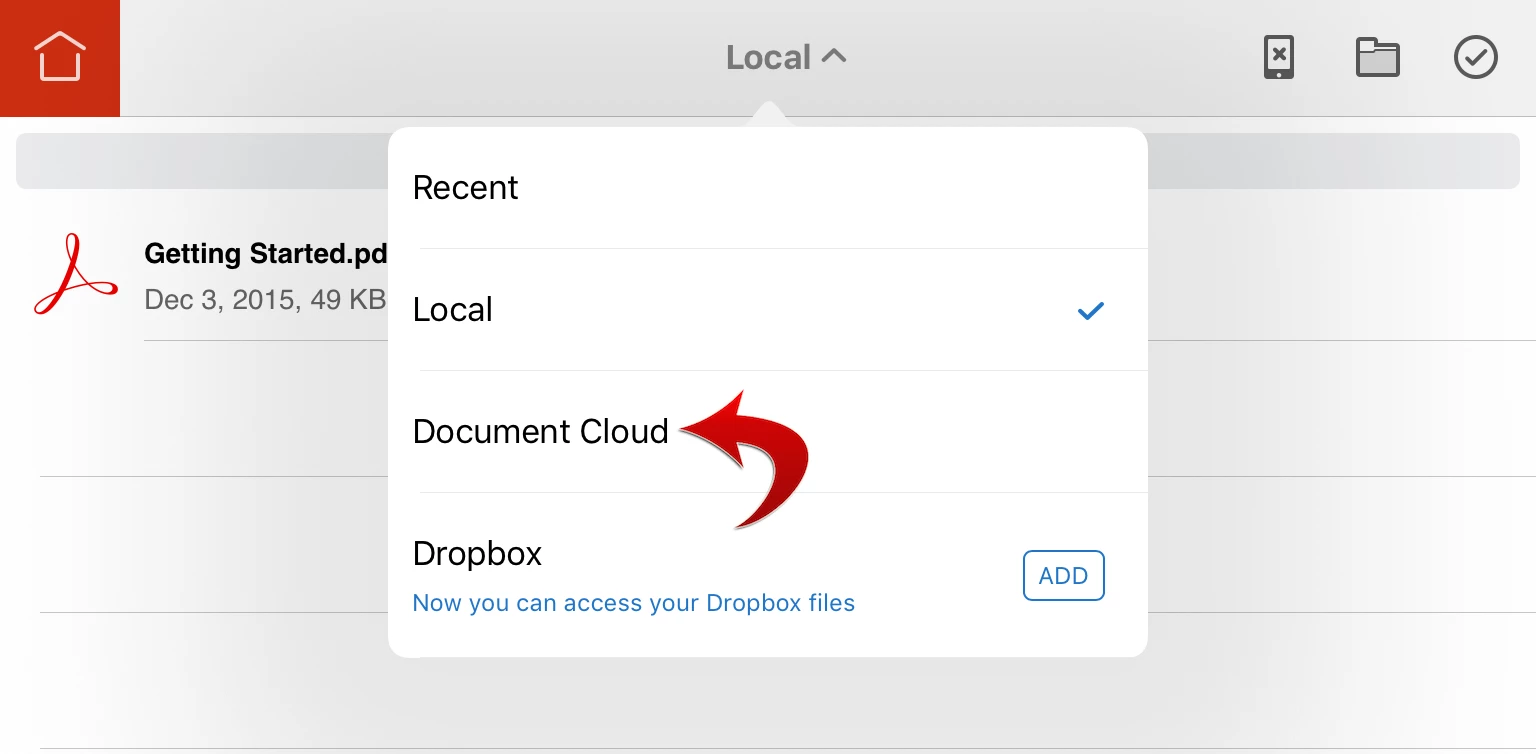The height and width of the screenshot is (754, 1536).
Task: Tap the red Home icon
Action: click(x=60, y=58)
